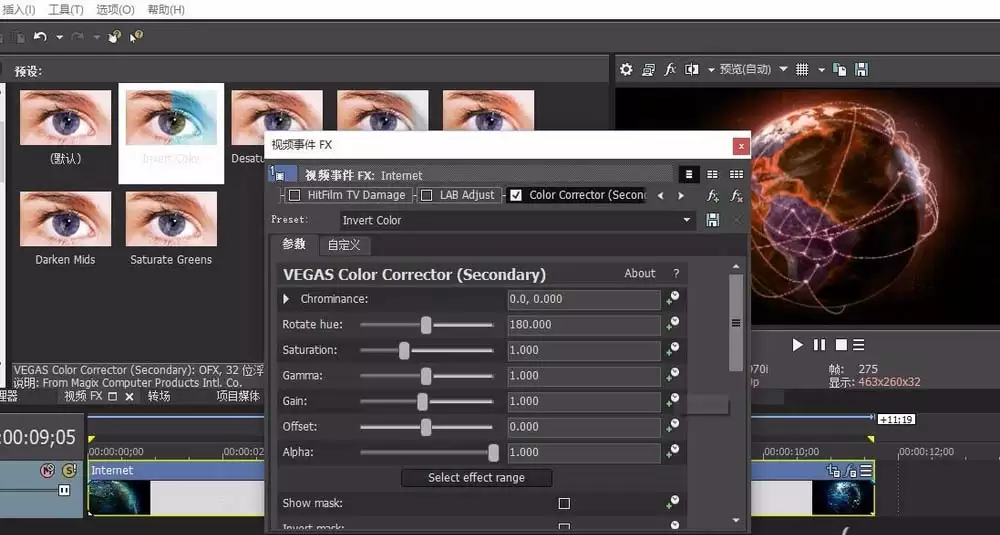Open the overlays grid icon in preview

click(802, 70)
